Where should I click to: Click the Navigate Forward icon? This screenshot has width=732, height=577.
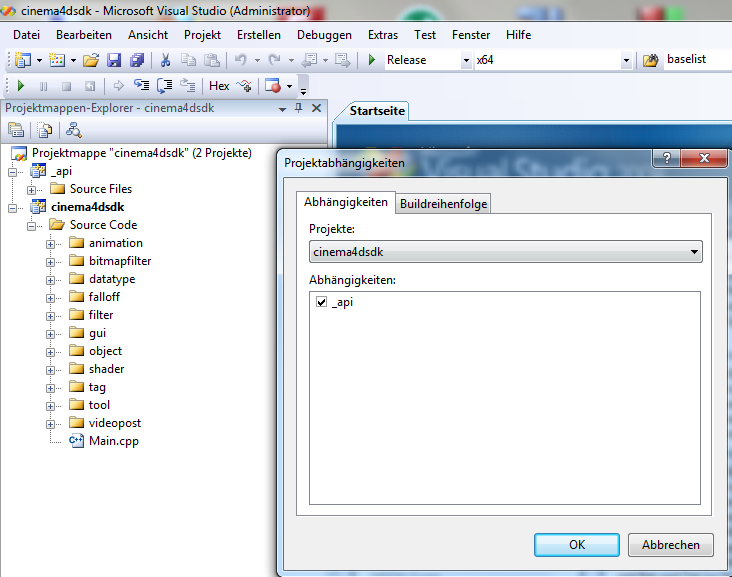[343, 60]
